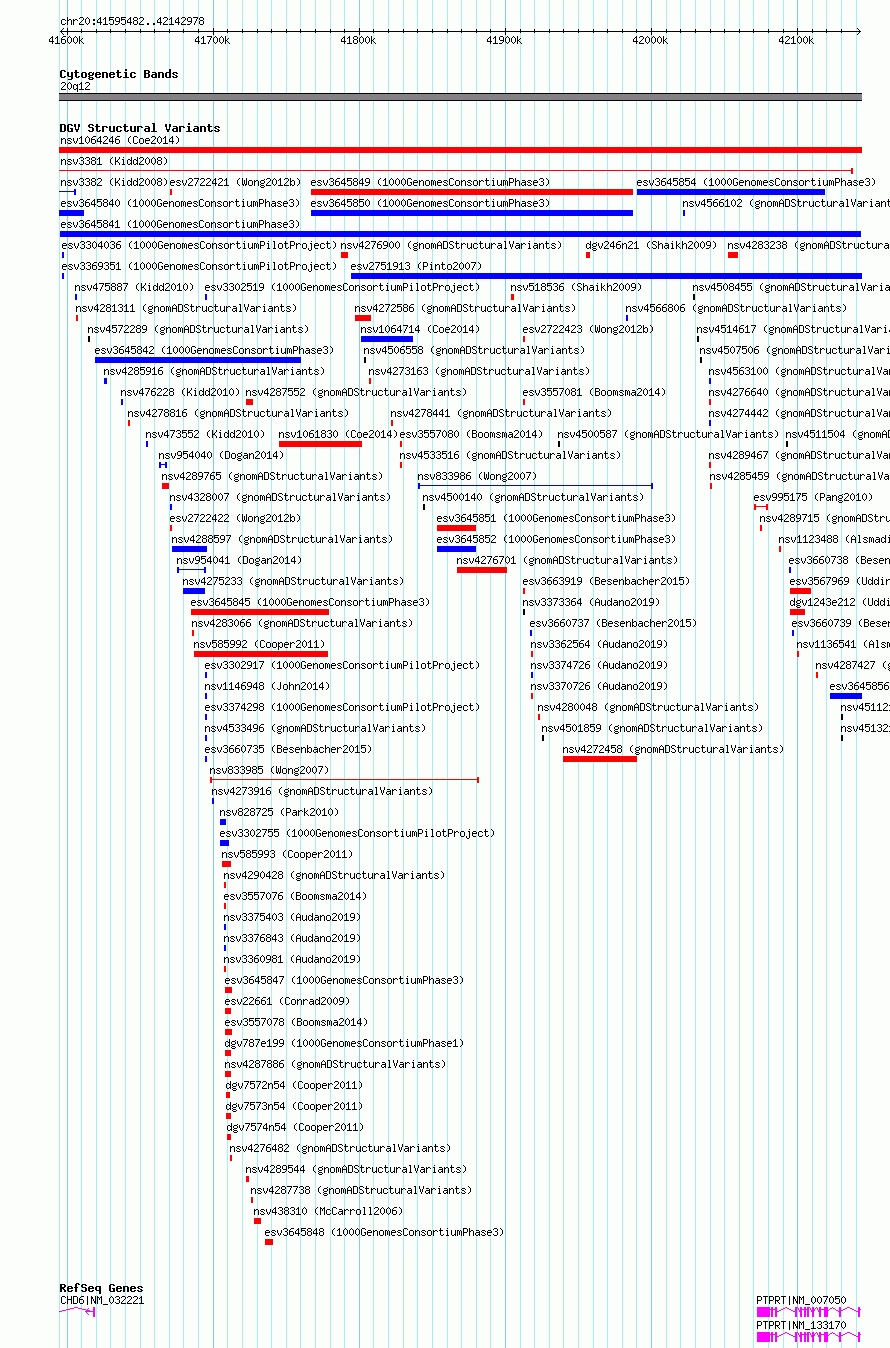
Task: Open the DGV Structural Variants track title
Action: point(140,128)
